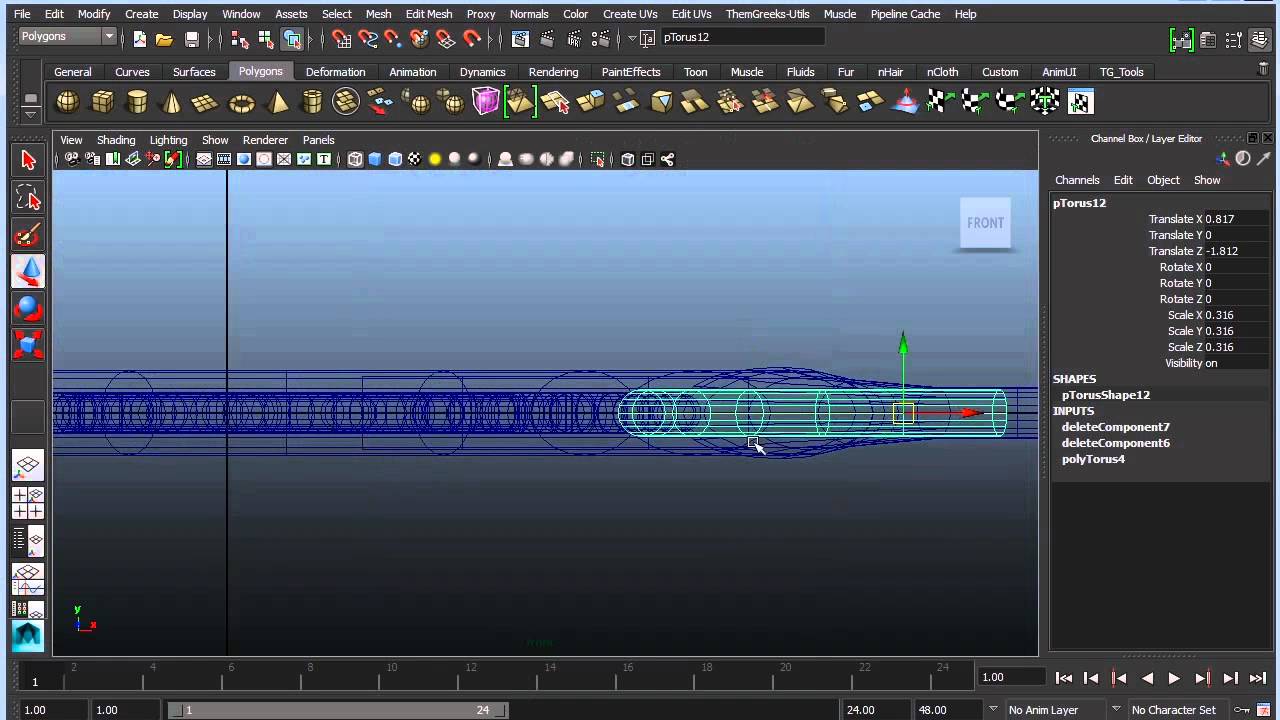Switch to the TG_Tools shelf tab
Screen dimensions: 1280x720
(x=1121, y=72)
